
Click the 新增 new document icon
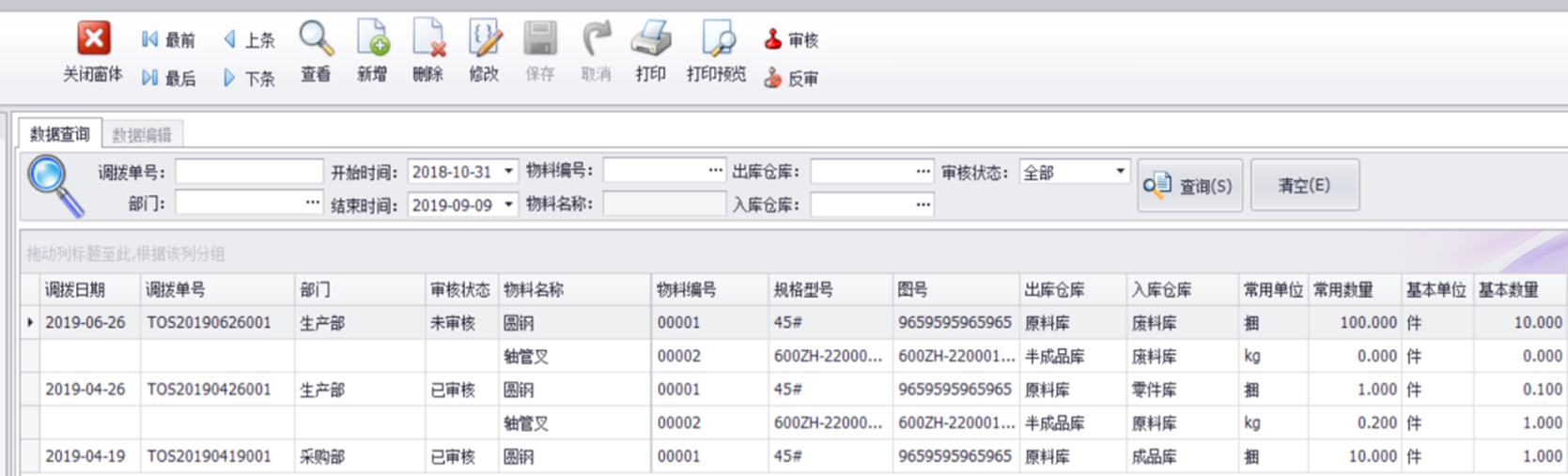pos(372,39)
